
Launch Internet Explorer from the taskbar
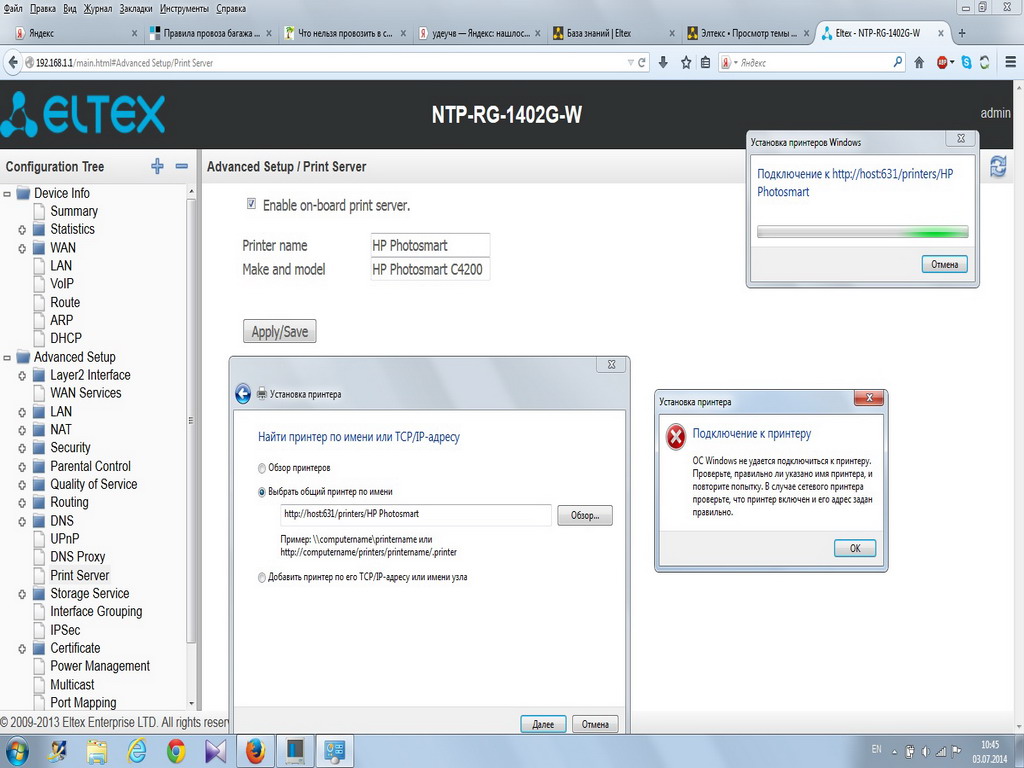click(136, 751)
